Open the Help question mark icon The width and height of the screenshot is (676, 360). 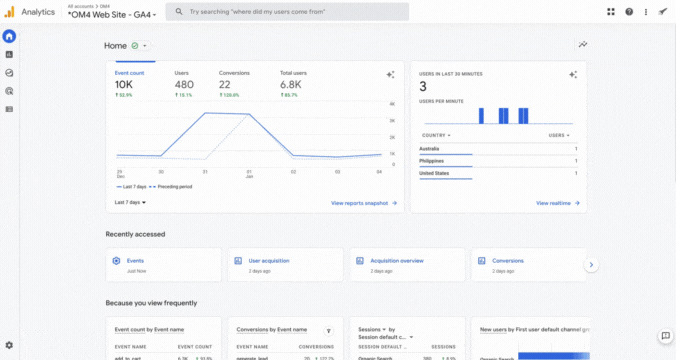point(629,12)
